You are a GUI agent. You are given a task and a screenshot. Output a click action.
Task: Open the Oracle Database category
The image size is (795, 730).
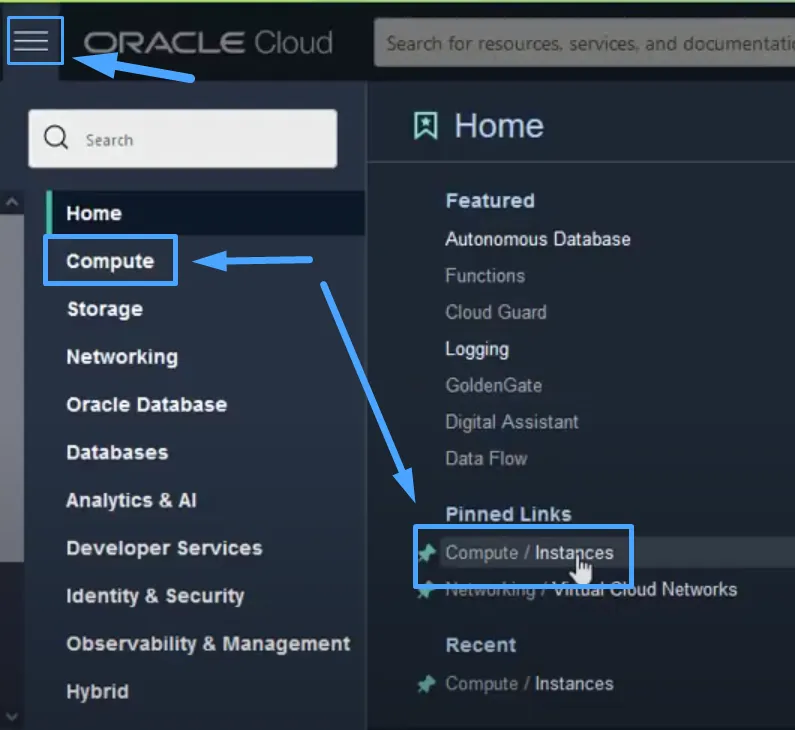[146, 405]
